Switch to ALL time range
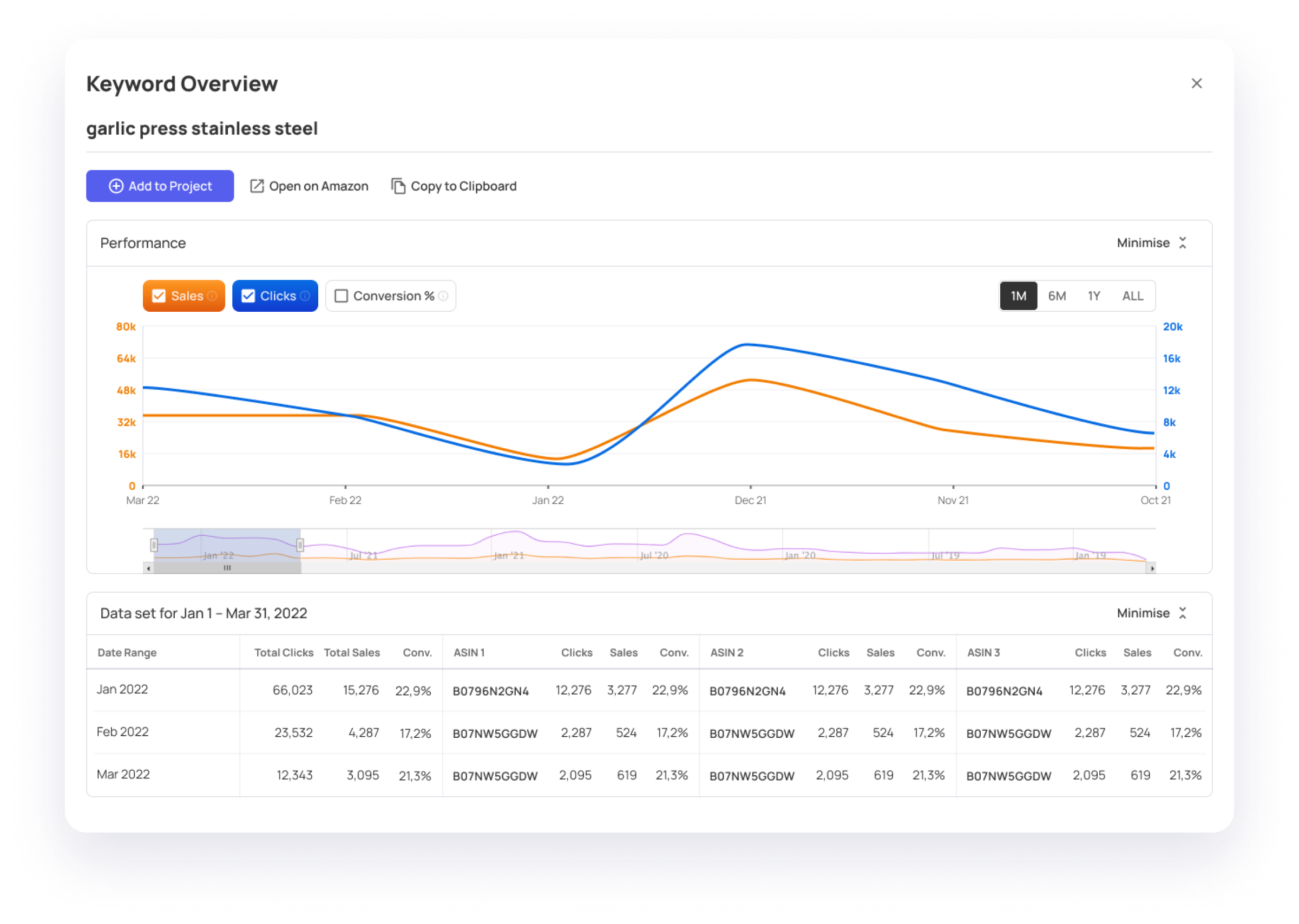 click(x=1132, y=296)
